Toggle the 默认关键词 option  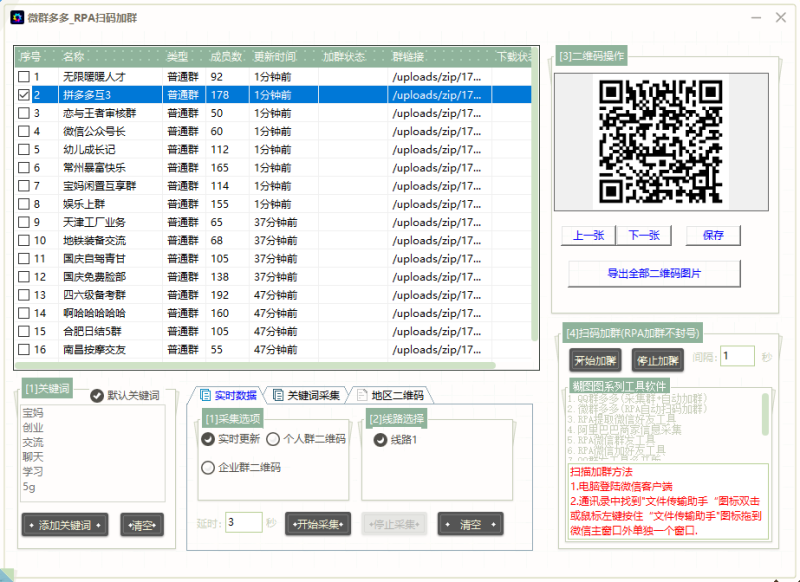(97, 396)
